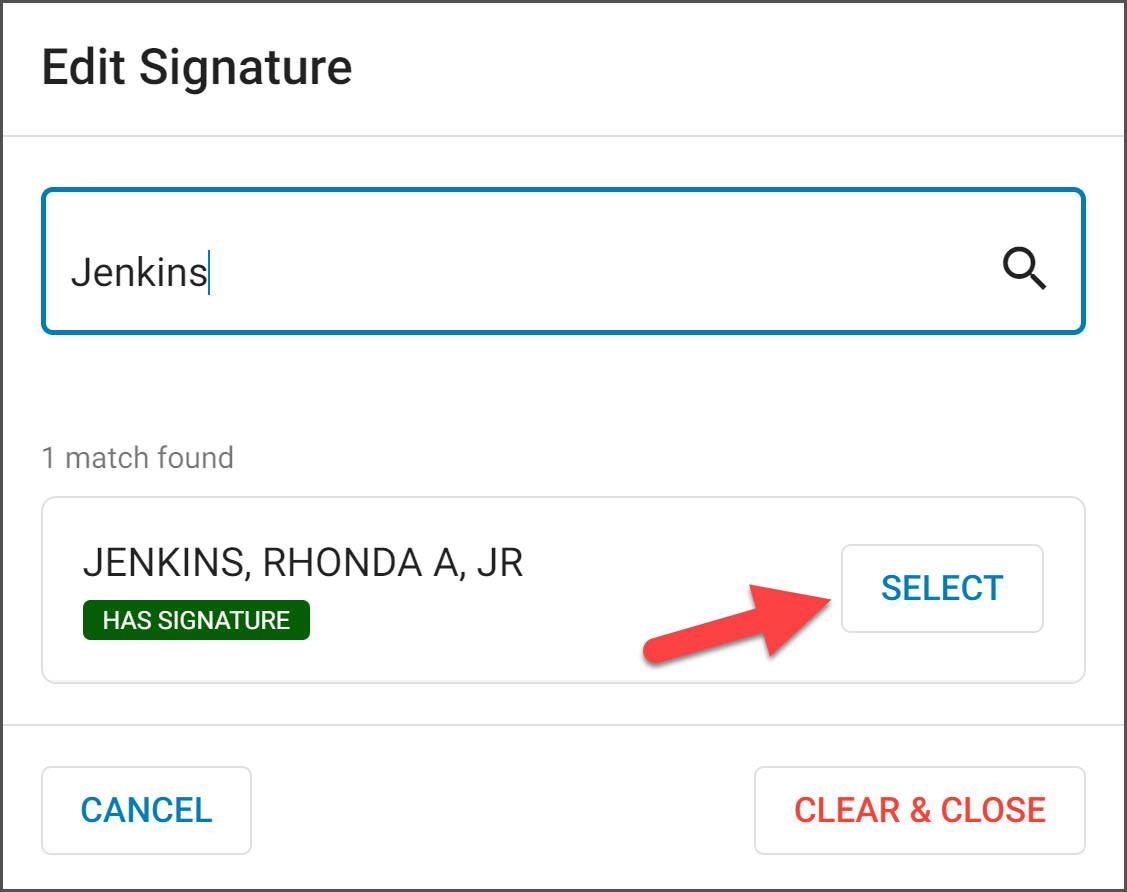Click the SELECT button for Rhonda Jenkins
1127x892 pixels.
pos(942,588)
